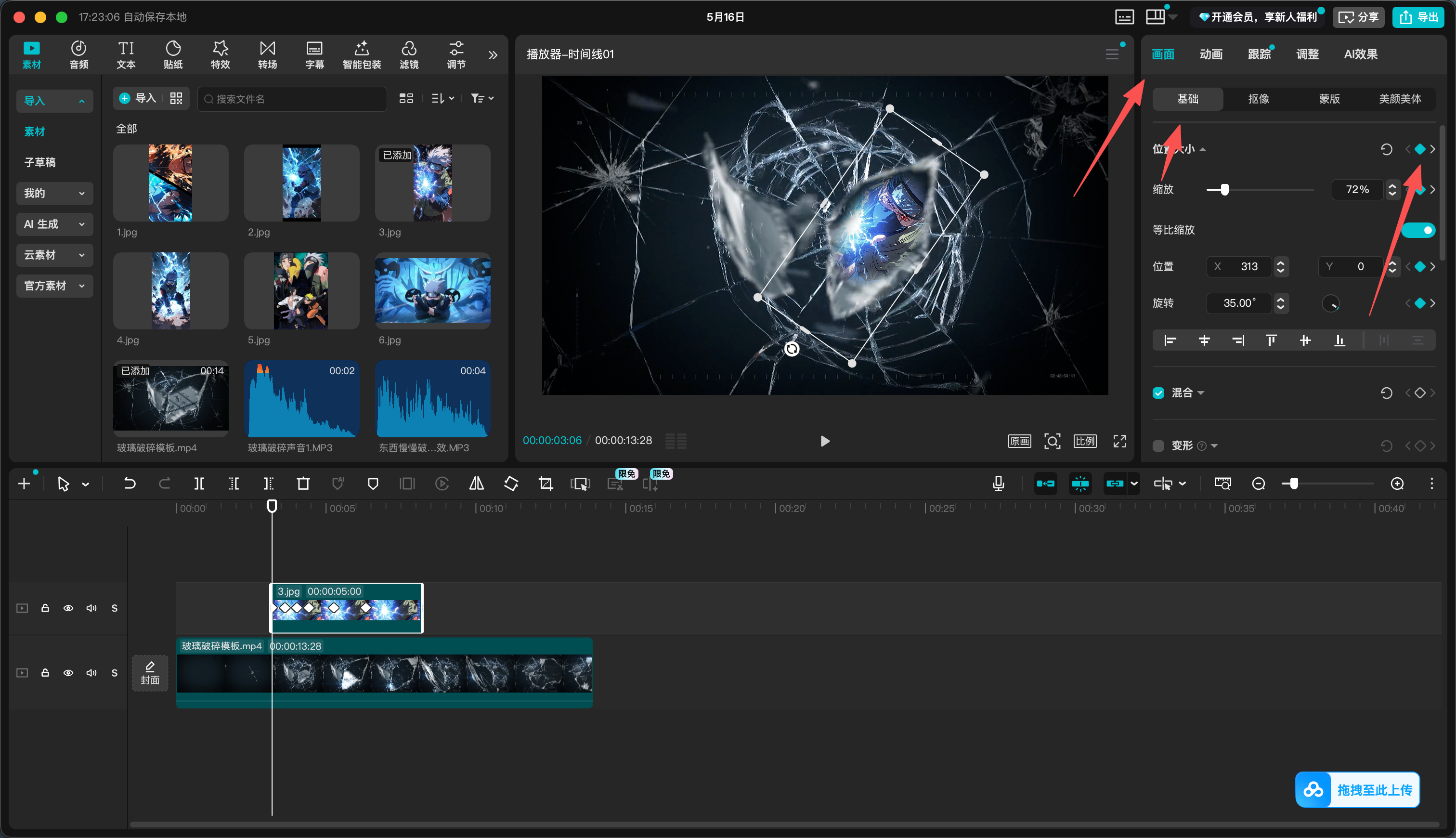Open the media filter dropdown
The height and width of the screenshot is (838, 1456).
coord(482,98)
